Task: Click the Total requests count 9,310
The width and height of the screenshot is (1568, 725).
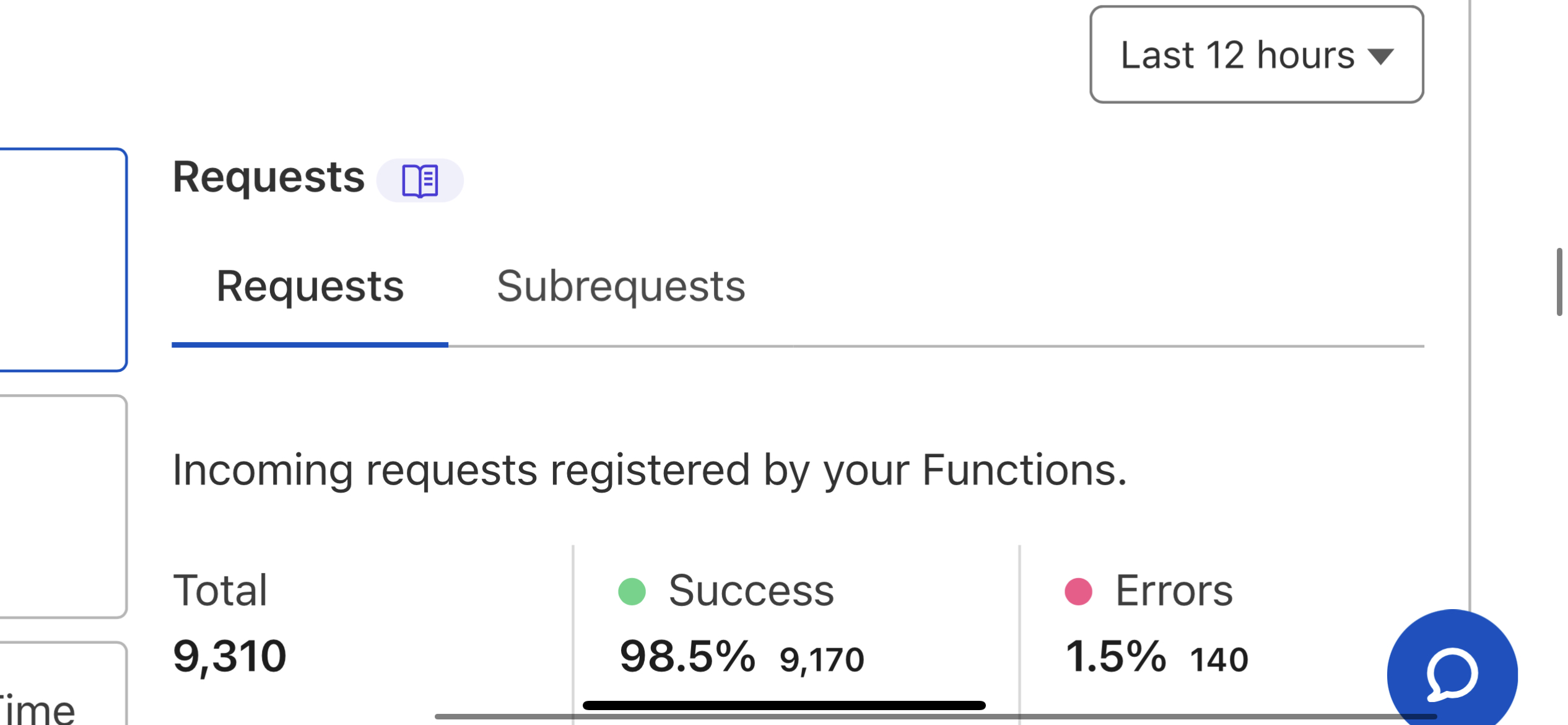Action: point(229,656)
